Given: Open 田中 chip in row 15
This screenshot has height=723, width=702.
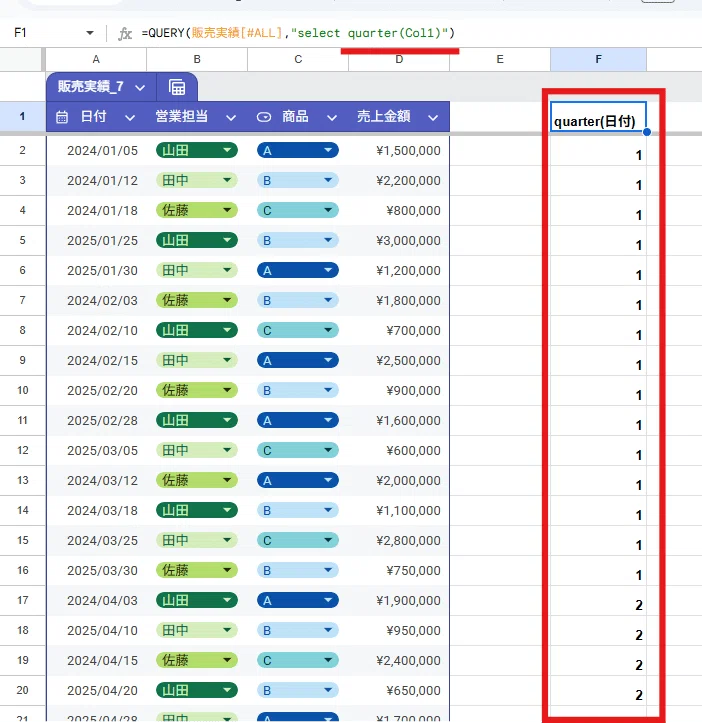Looking at the screenshot, I should [x=196, y=540].
